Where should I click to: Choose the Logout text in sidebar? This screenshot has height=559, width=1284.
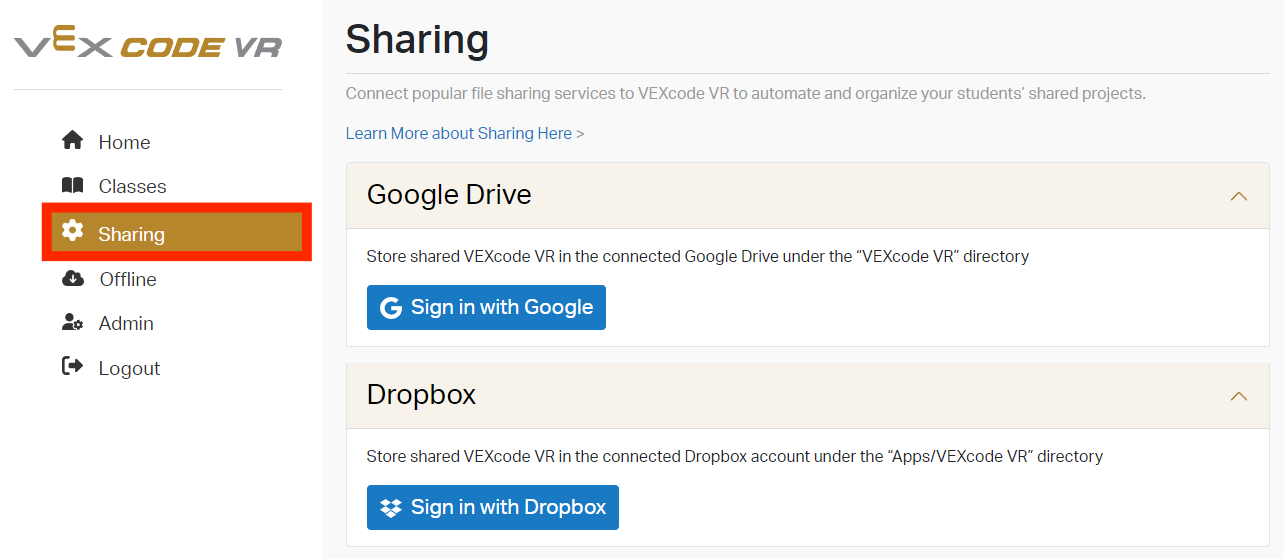pyautogui.click(x=129, y=369)
